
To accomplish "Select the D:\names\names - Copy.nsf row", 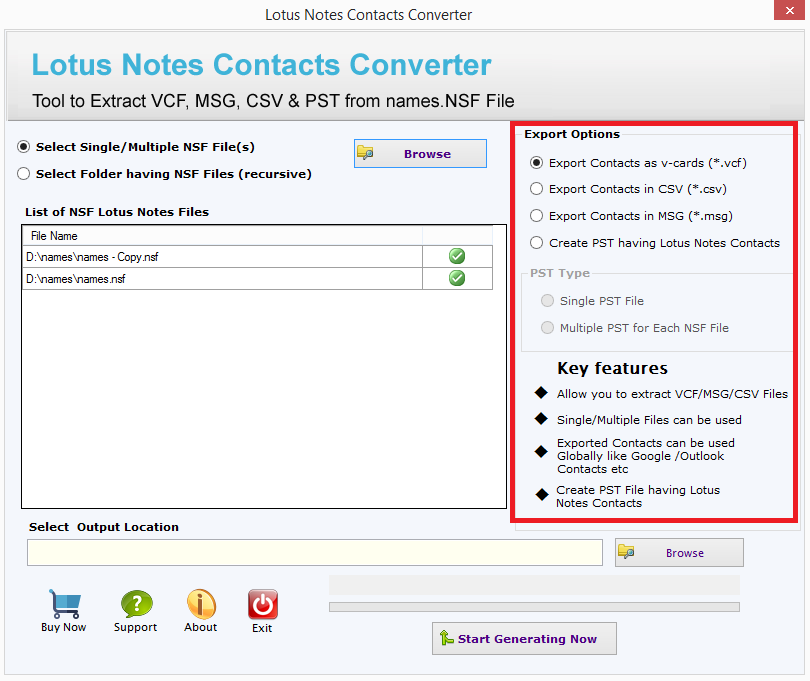I will (257, 257).
